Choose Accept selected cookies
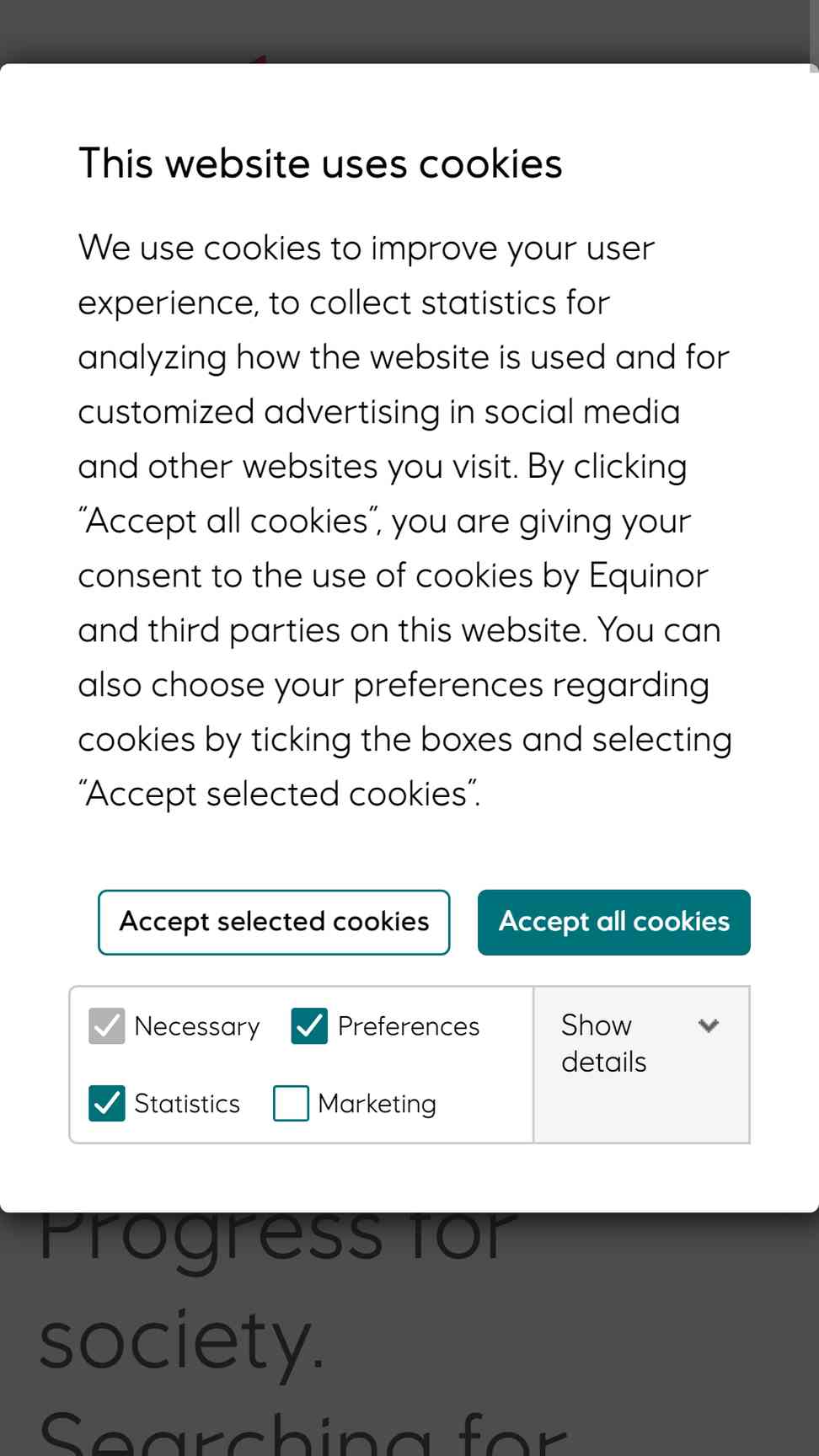 (274, 922)
